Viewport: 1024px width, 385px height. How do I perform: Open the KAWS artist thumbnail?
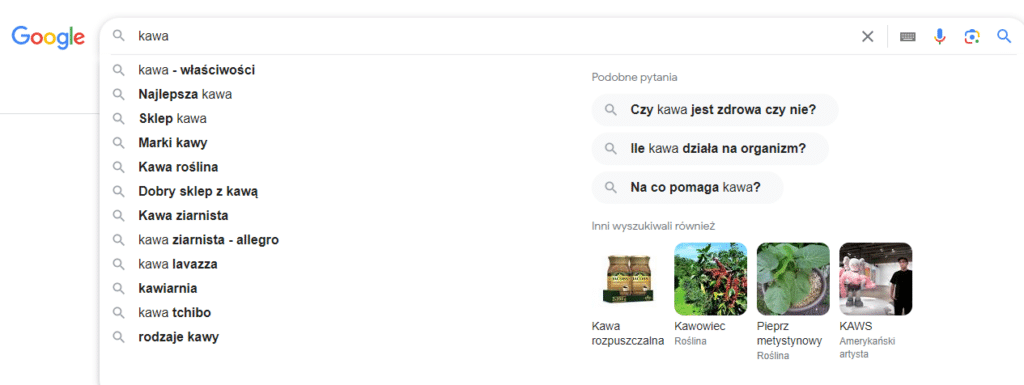pyautogui.click(x=875, y=279)
